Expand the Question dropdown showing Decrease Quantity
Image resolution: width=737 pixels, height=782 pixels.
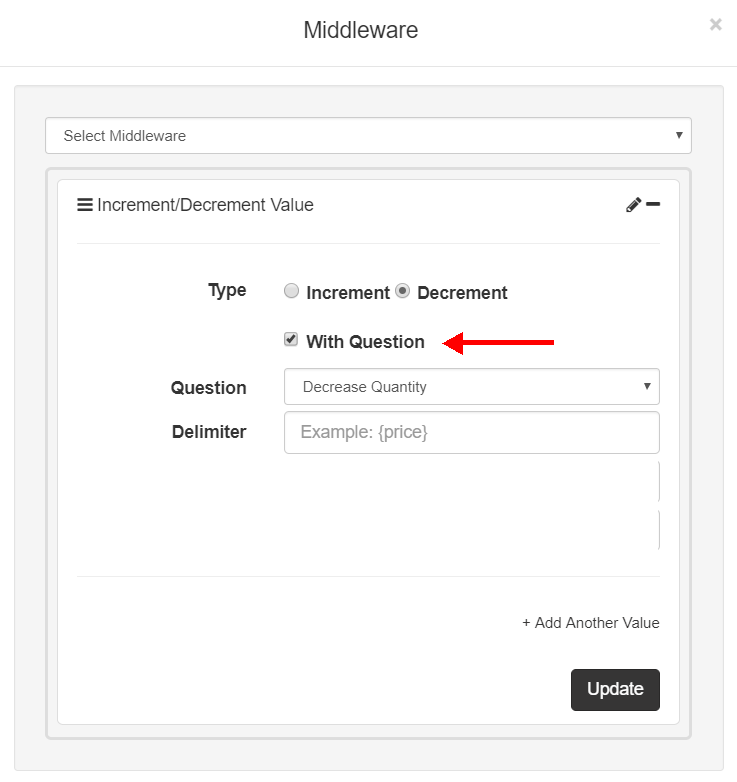click(x=471, y=387)
